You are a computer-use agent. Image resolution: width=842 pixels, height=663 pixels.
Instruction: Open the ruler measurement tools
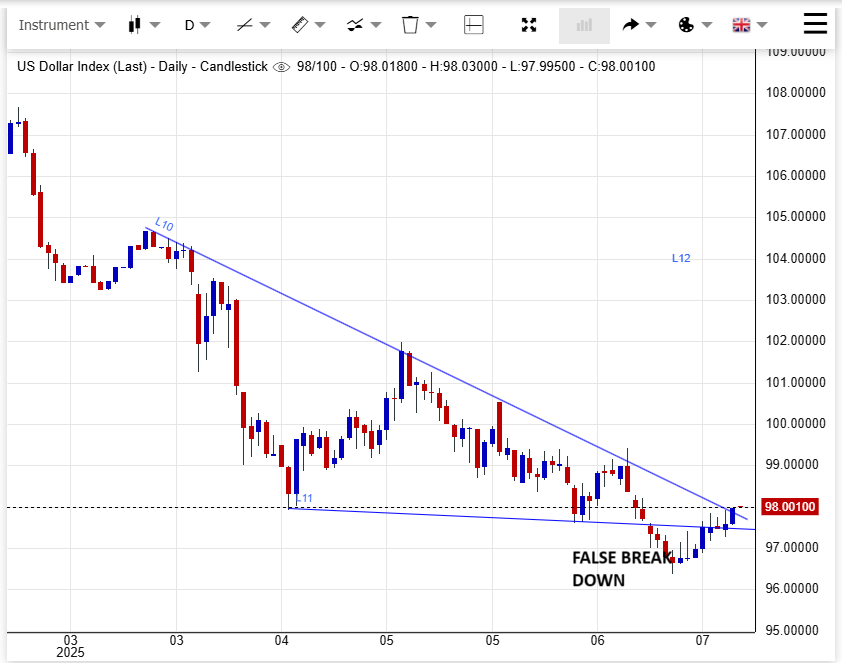pos(308,25)
